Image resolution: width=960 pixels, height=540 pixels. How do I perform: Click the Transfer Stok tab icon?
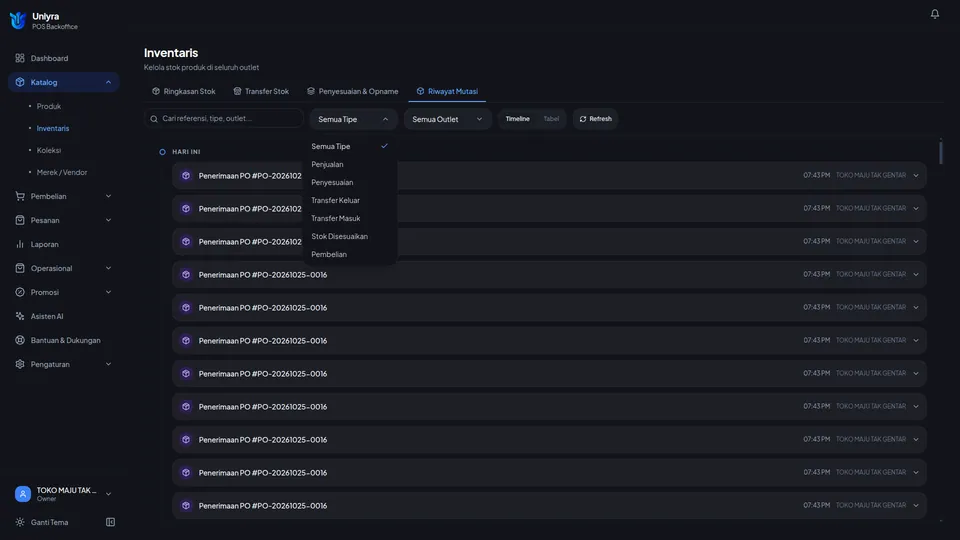[238, 91]
